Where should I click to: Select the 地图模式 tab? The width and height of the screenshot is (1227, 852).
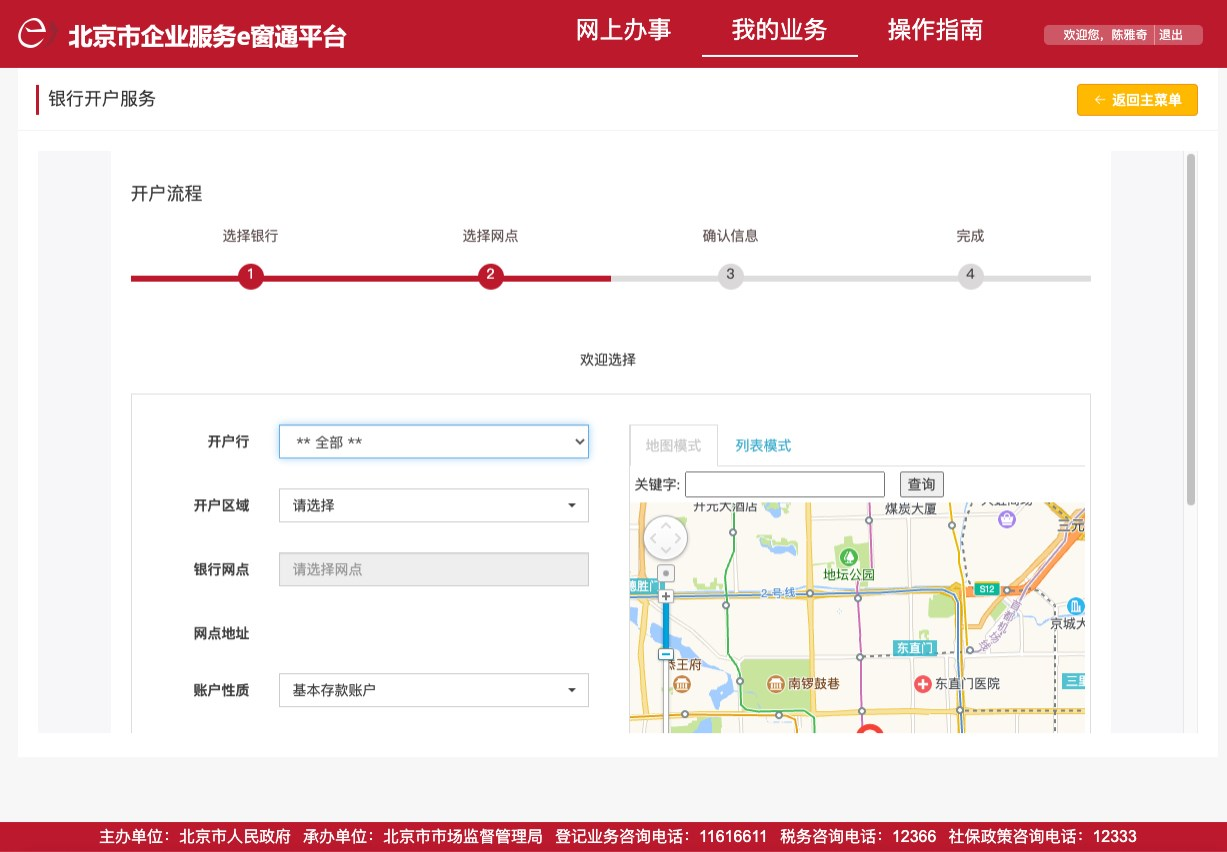click(x=673, y=446)
